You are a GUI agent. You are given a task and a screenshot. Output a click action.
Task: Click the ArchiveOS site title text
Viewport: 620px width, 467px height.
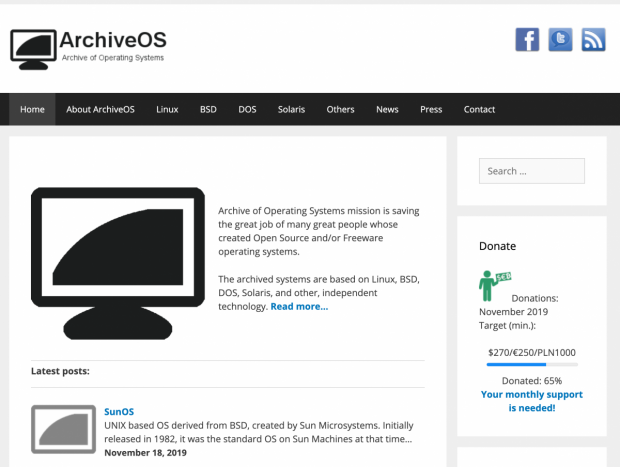(113, 40)
